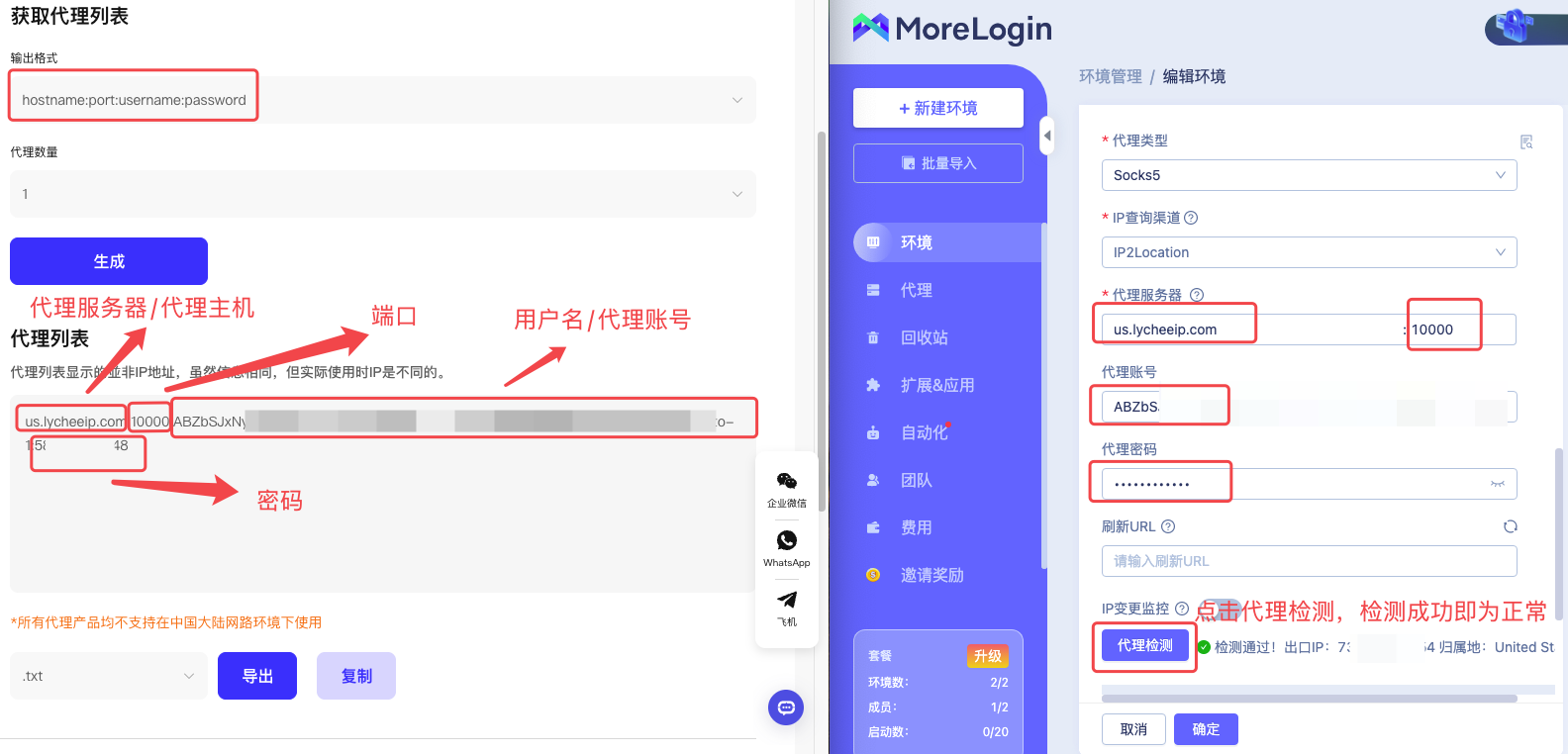Open the Telegram (飞机) contact icon
This screenshot has height=754, width=1568.
point(787,608)
